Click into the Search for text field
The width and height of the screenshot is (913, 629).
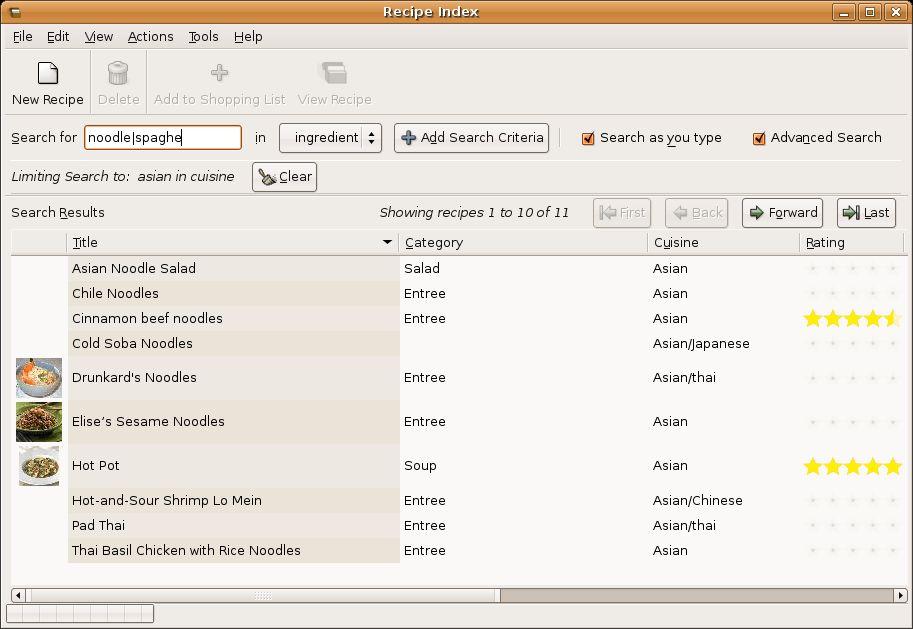[162, 138]
